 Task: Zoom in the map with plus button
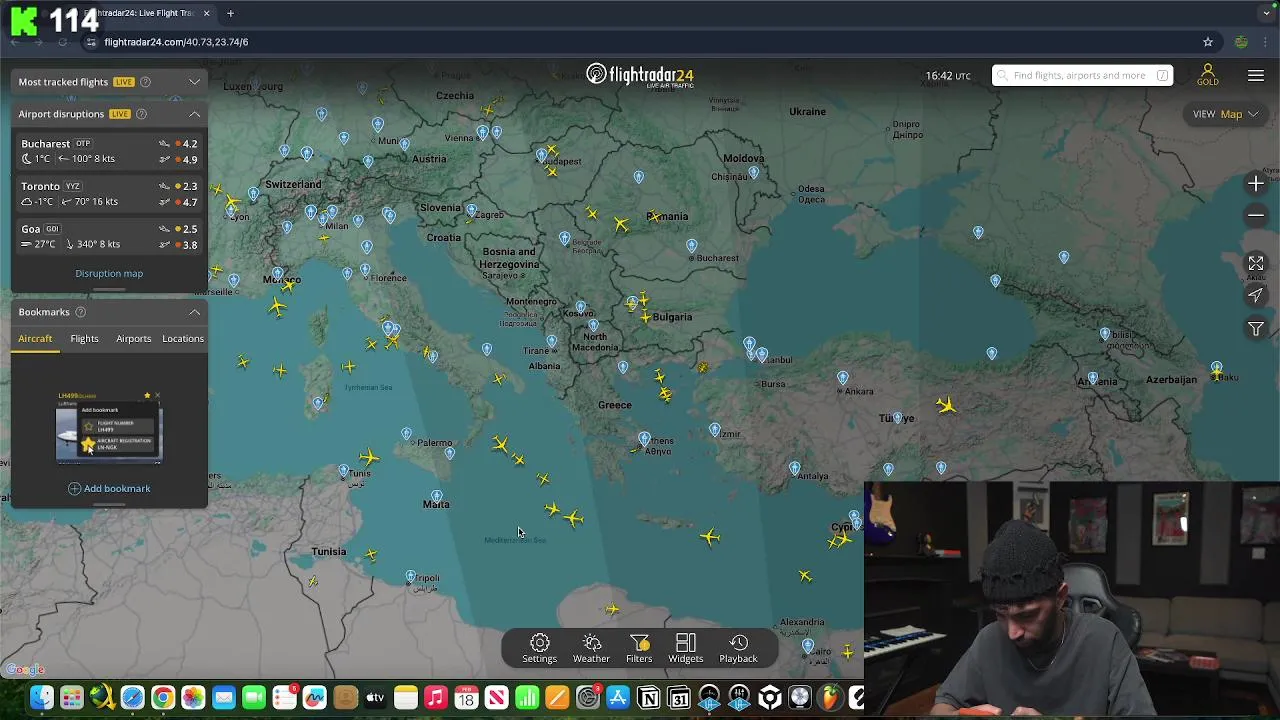coord(1256,183)
